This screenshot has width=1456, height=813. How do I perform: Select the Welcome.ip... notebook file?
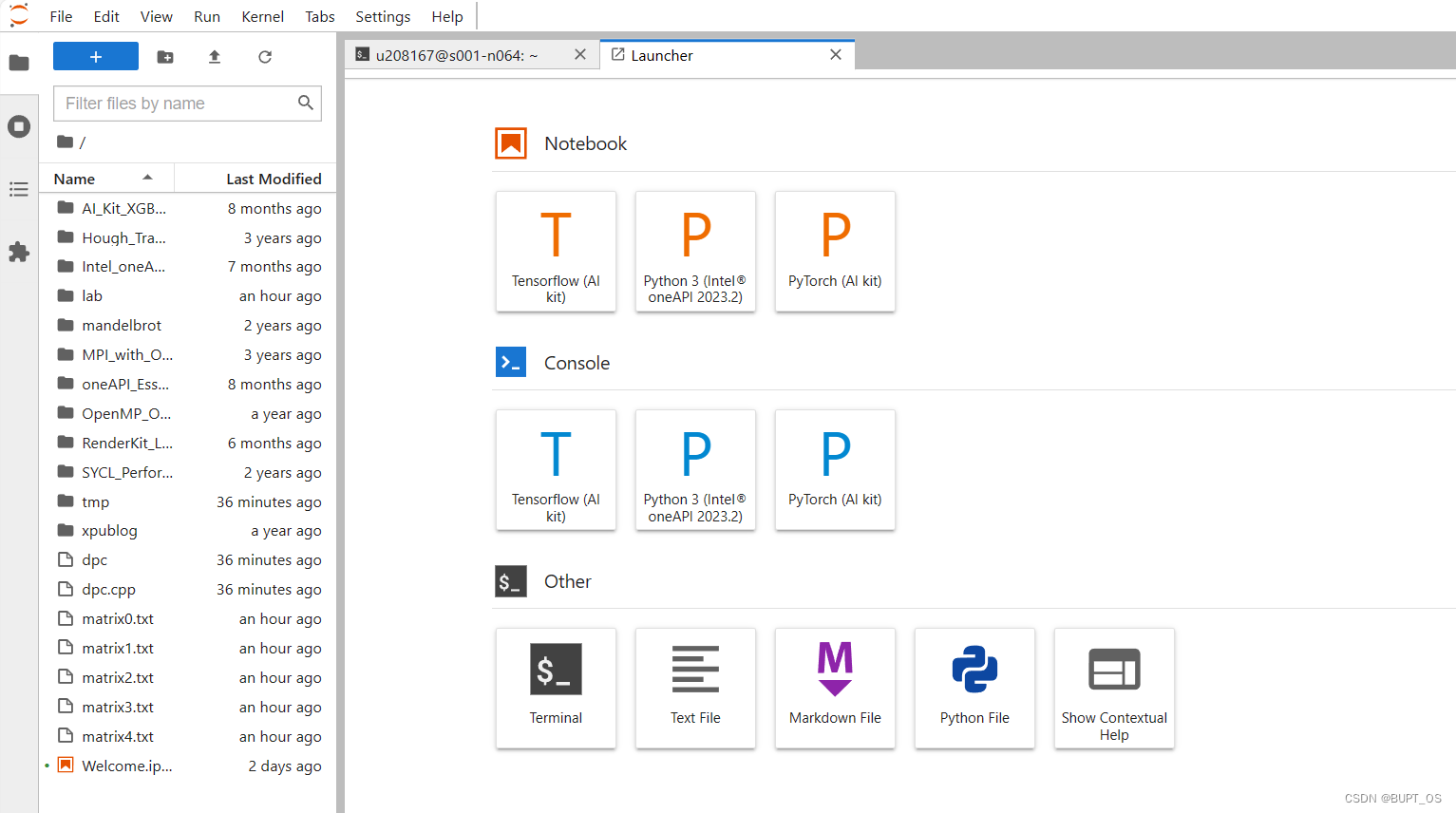pos(188,766)
